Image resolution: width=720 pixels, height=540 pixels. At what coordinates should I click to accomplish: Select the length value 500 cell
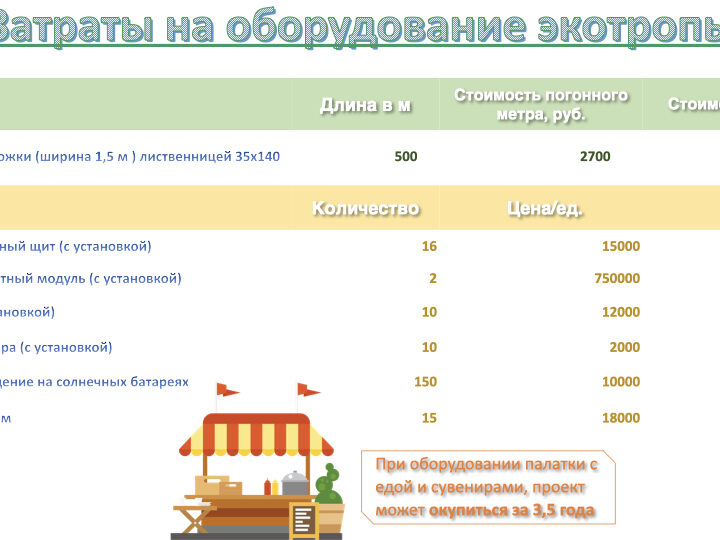pyautogui.click(x=405, y=156)
